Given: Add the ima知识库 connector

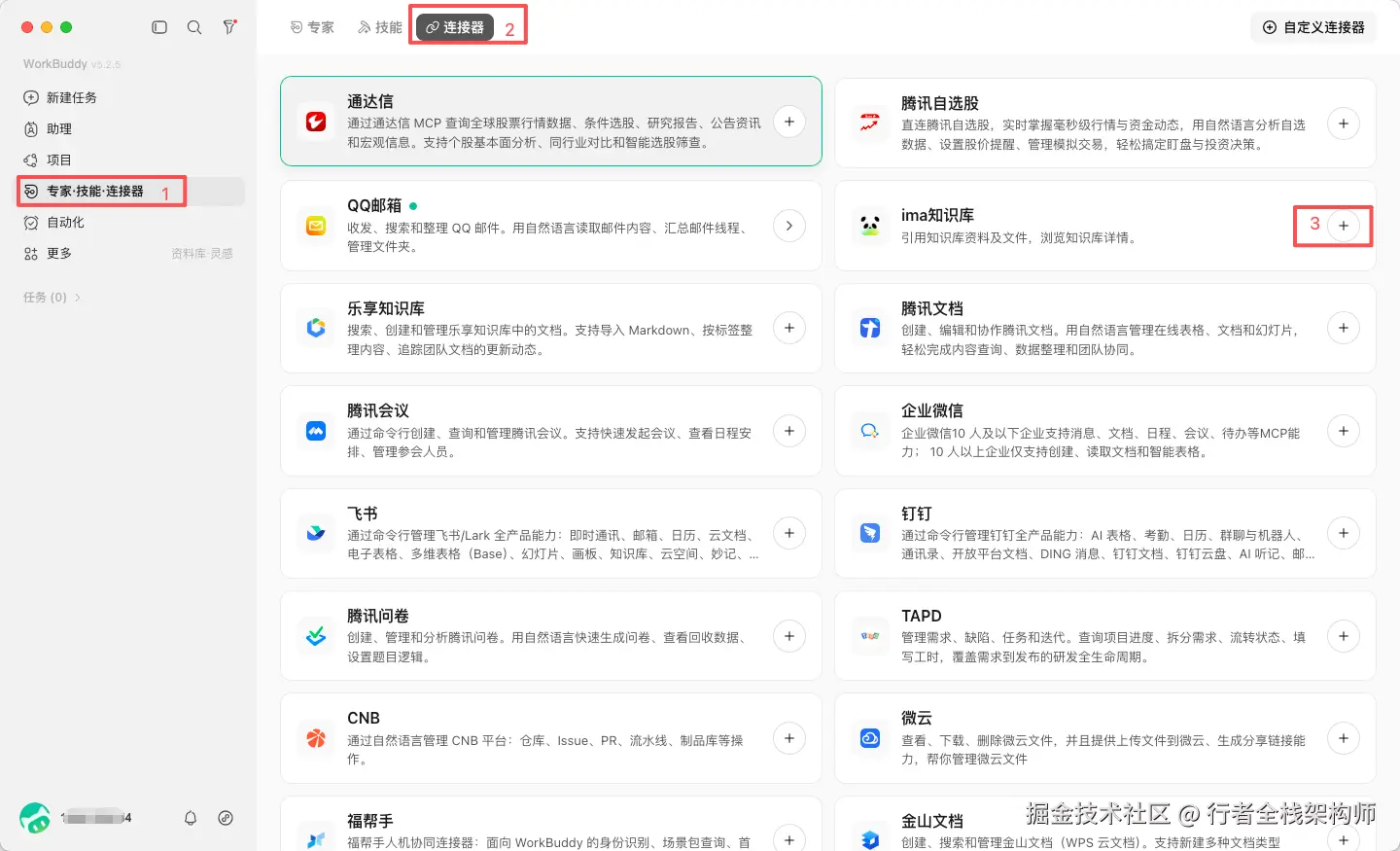Looking at the screenshot, I should [x=1344, y=226].
